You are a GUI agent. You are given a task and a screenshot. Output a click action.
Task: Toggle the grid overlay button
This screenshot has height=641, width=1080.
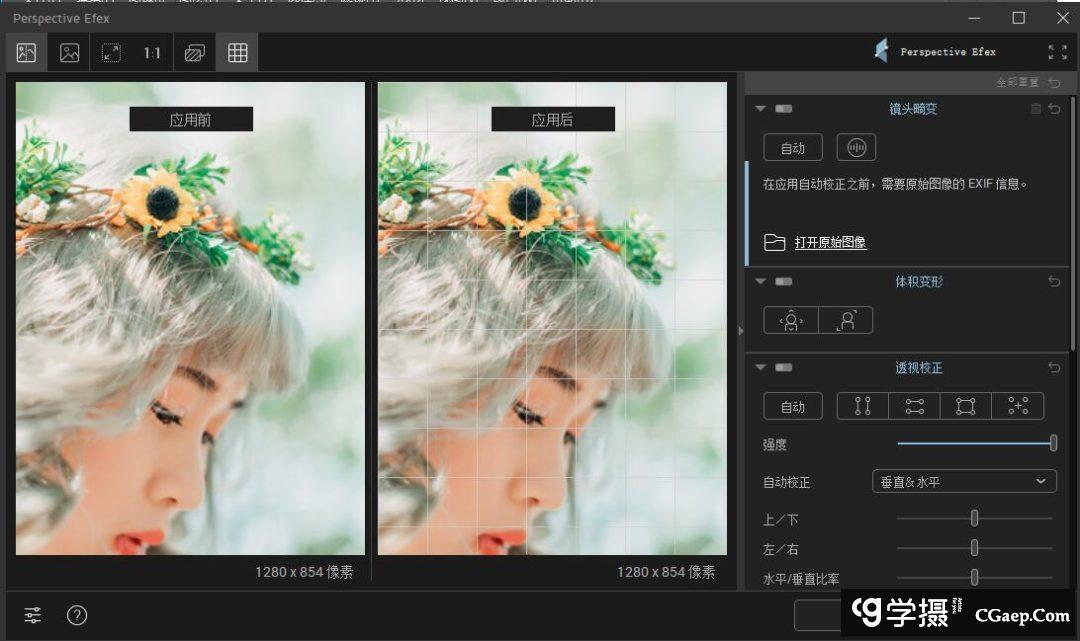tap(238, 53)
